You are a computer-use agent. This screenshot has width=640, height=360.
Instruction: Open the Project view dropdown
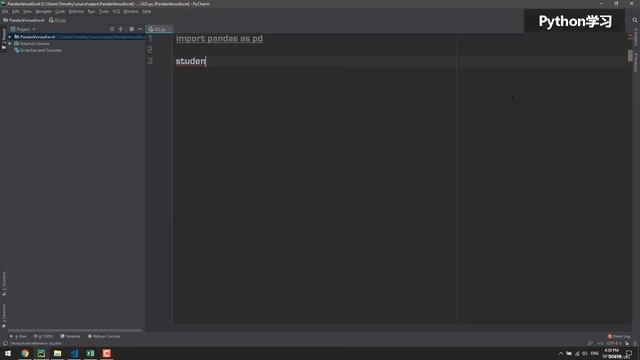point(23,29)
